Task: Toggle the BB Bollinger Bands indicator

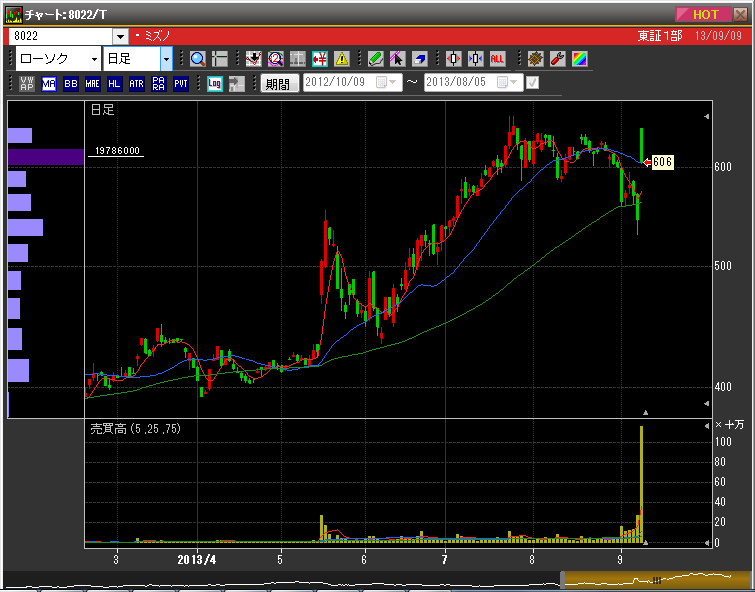Action: click(x=71, y=84)
